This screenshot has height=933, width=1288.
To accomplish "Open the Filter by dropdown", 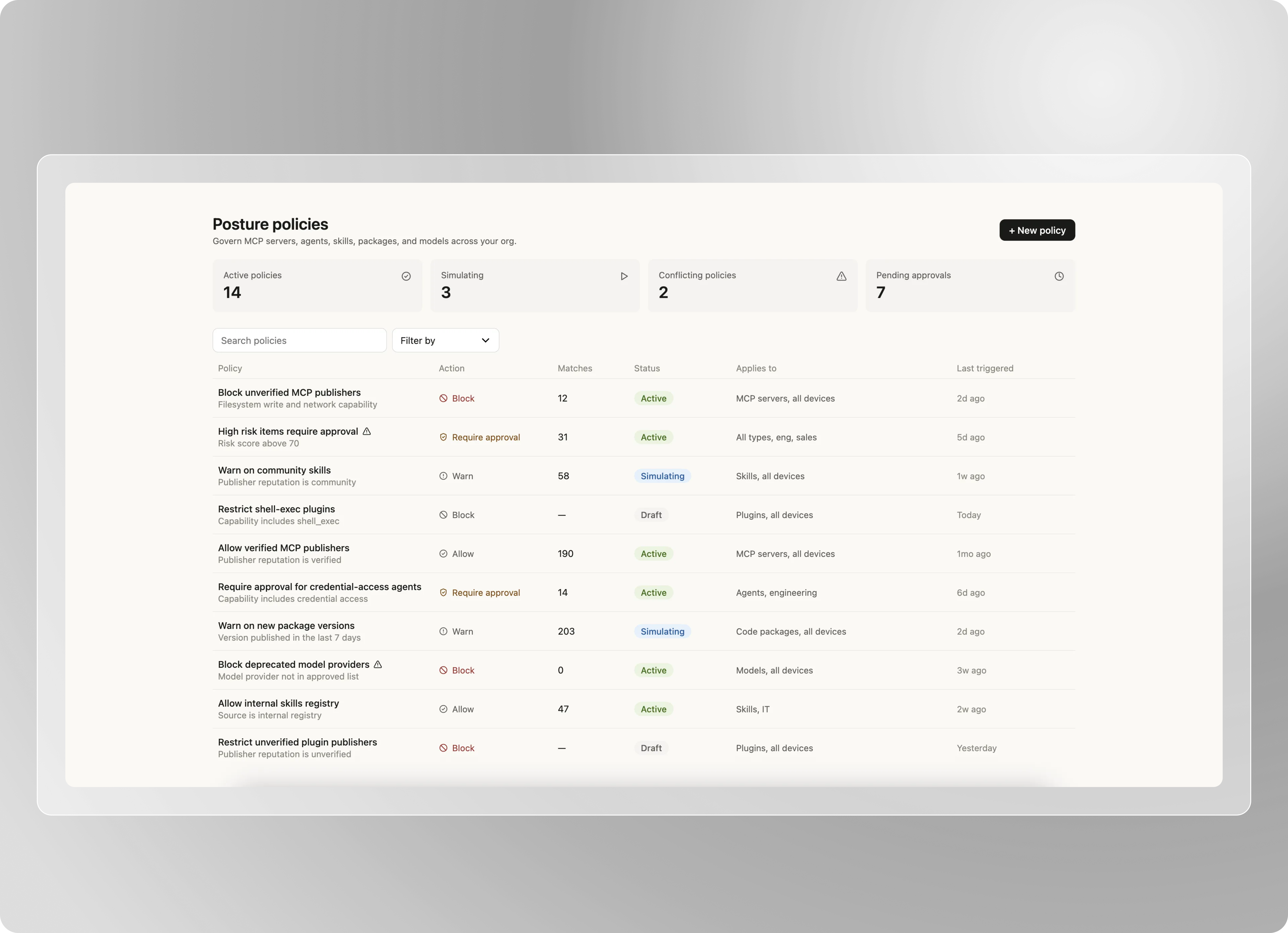I will pos(445,340).
